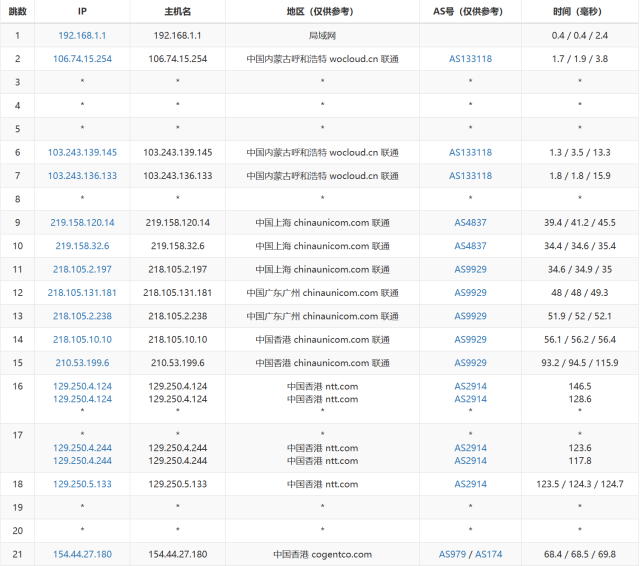Open the AS174 link in hop 21

pyautogui.click(x=489, y=554)
